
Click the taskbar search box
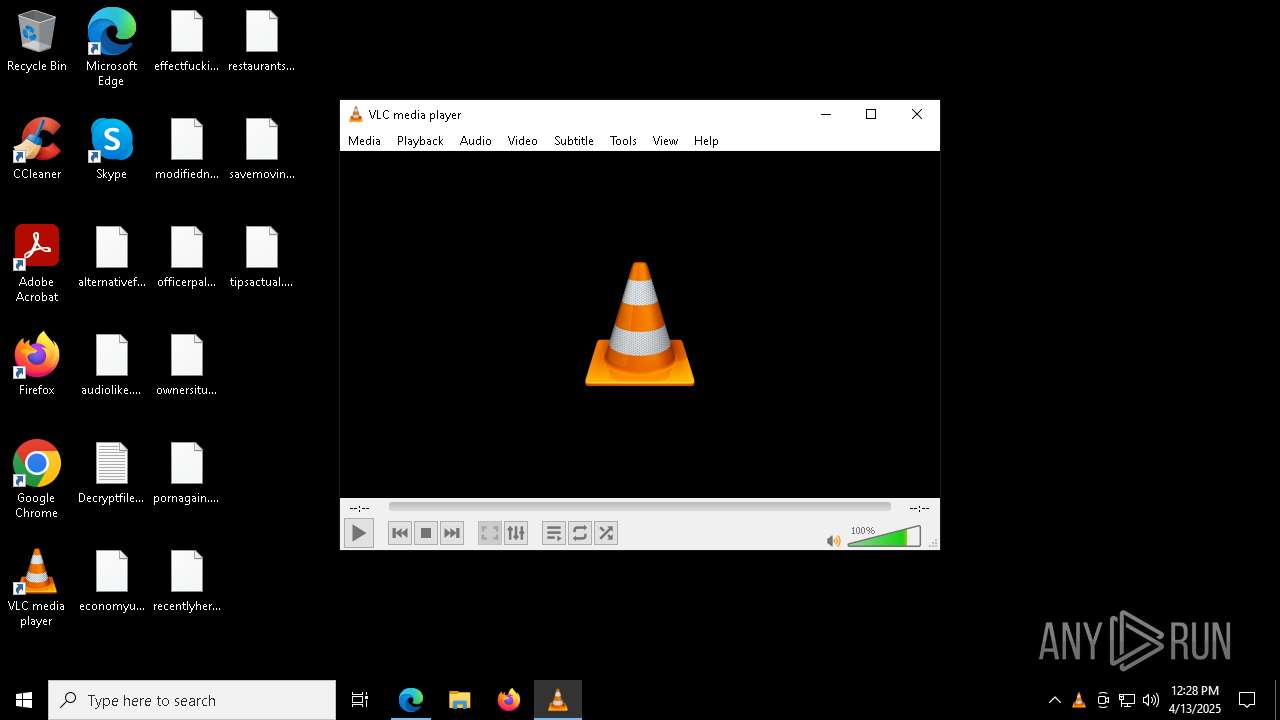(192, 700)
